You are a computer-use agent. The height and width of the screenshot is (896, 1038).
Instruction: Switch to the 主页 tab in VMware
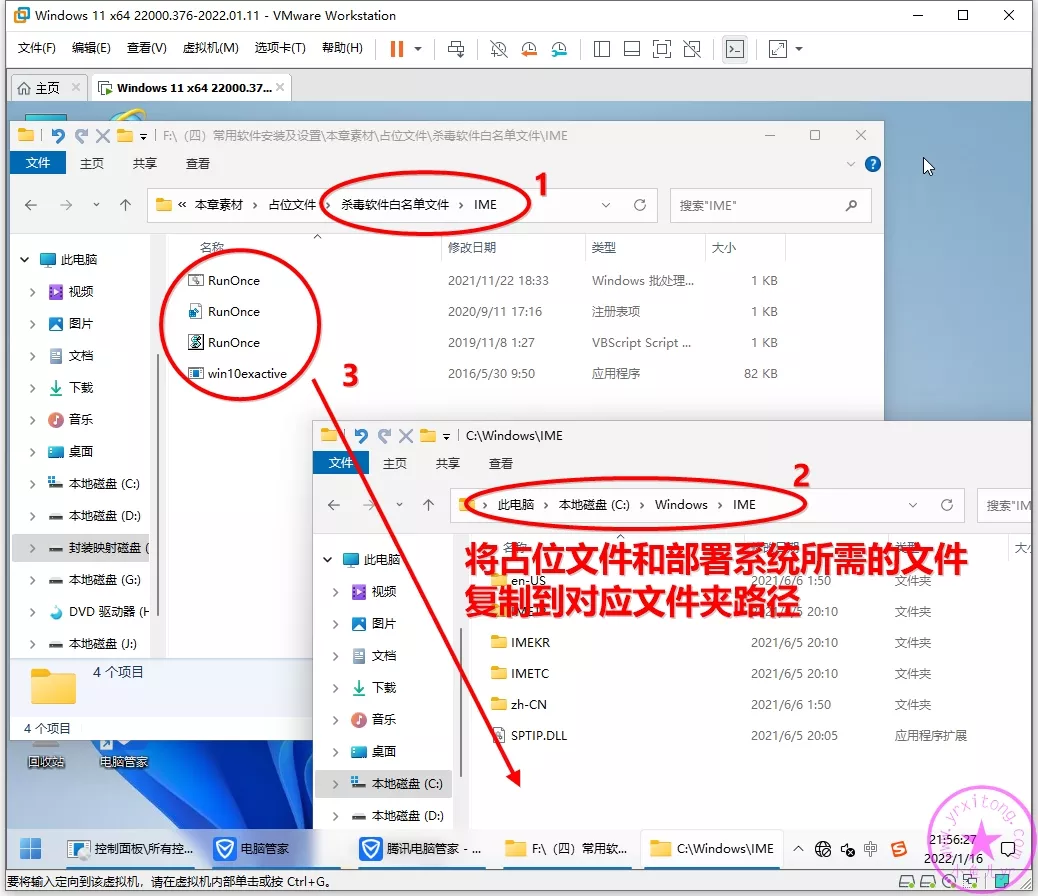pos(40,88)
